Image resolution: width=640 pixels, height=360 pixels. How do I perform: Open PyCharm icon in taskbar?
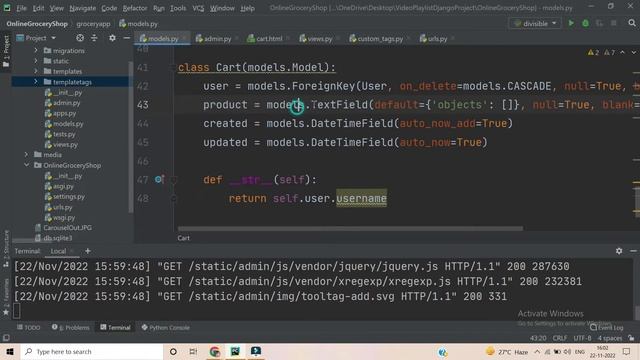[x=235, y=351]
